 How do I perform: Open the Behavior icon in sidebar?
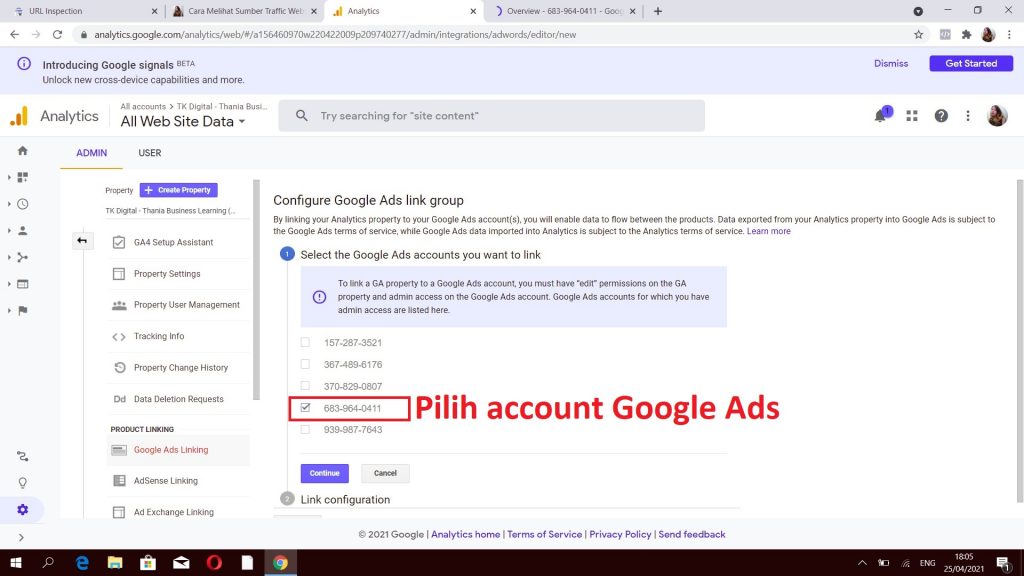(23, 284)
